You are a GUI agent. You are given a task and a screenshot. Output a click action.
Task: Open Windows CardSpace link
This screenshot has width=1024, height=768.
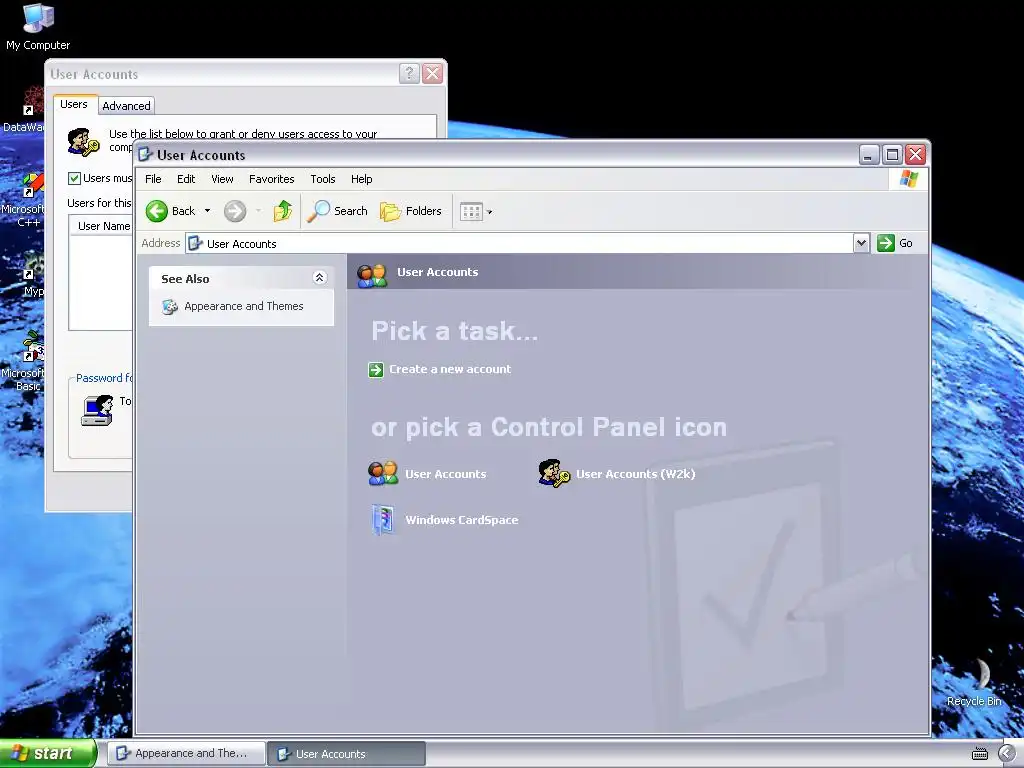462,520
